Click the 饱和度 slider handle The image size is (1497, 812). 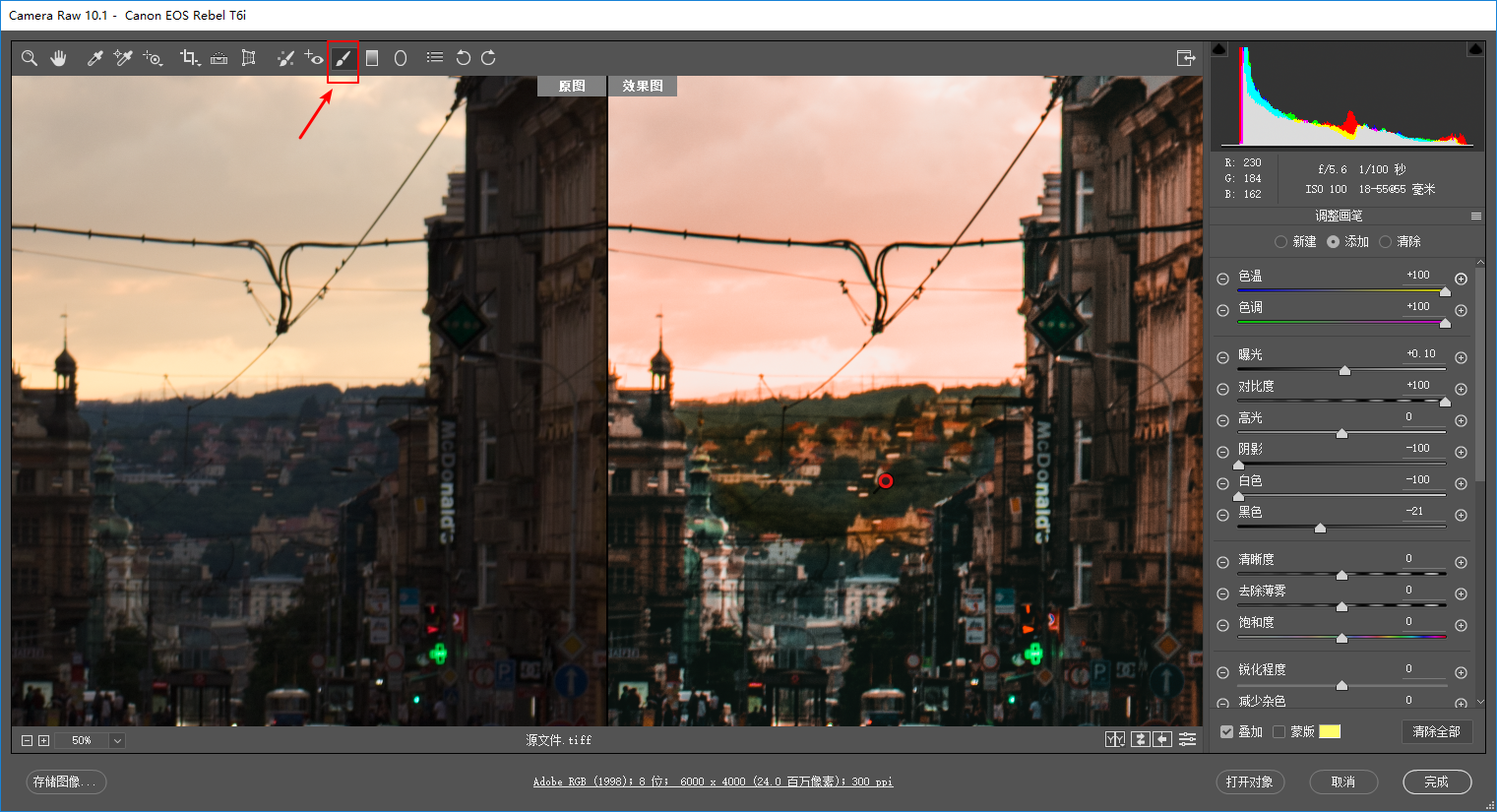point(1341,639)
